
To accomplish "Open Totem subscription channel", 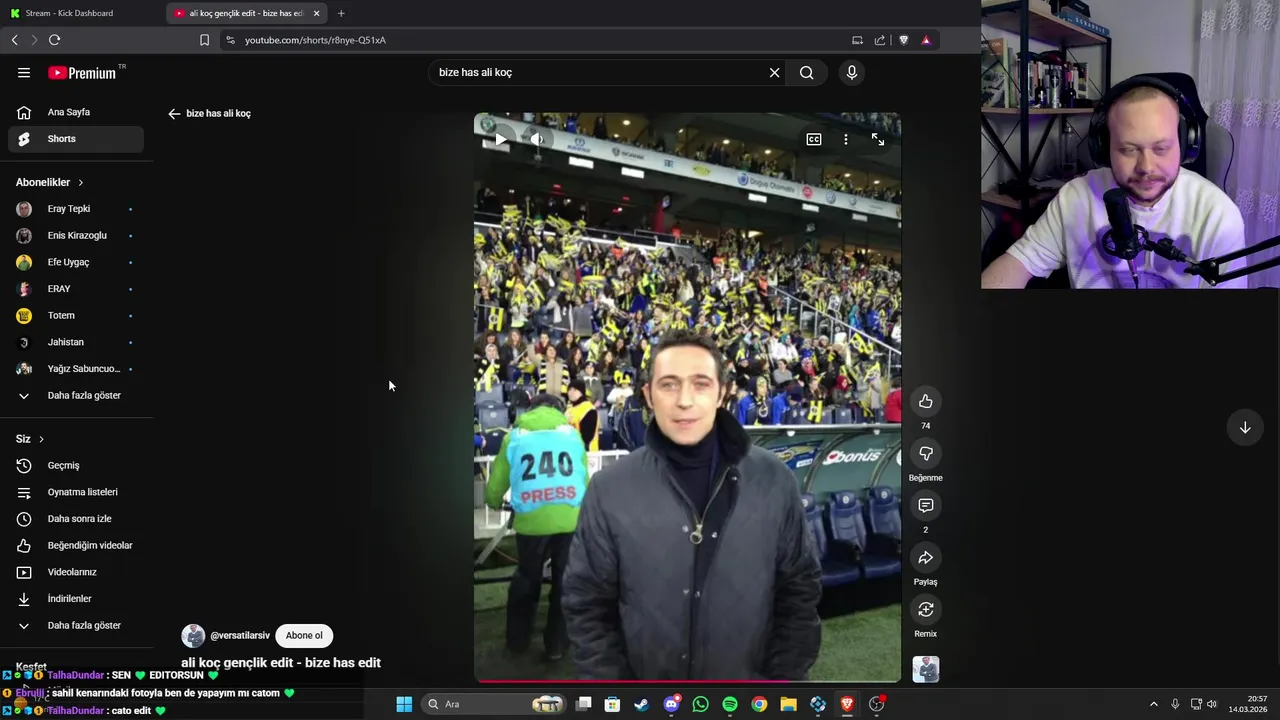I will click(76, 315).
